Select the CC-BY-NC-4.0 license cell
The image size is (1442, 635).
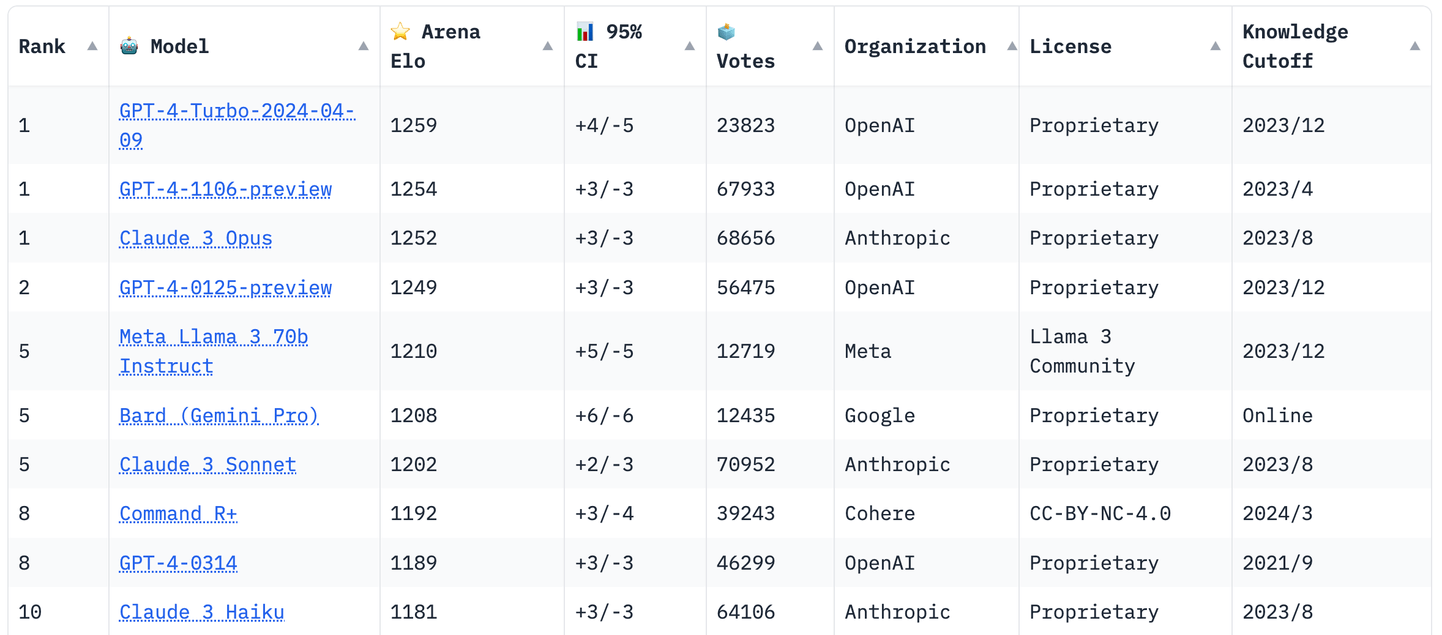[x=1100, y=514]
